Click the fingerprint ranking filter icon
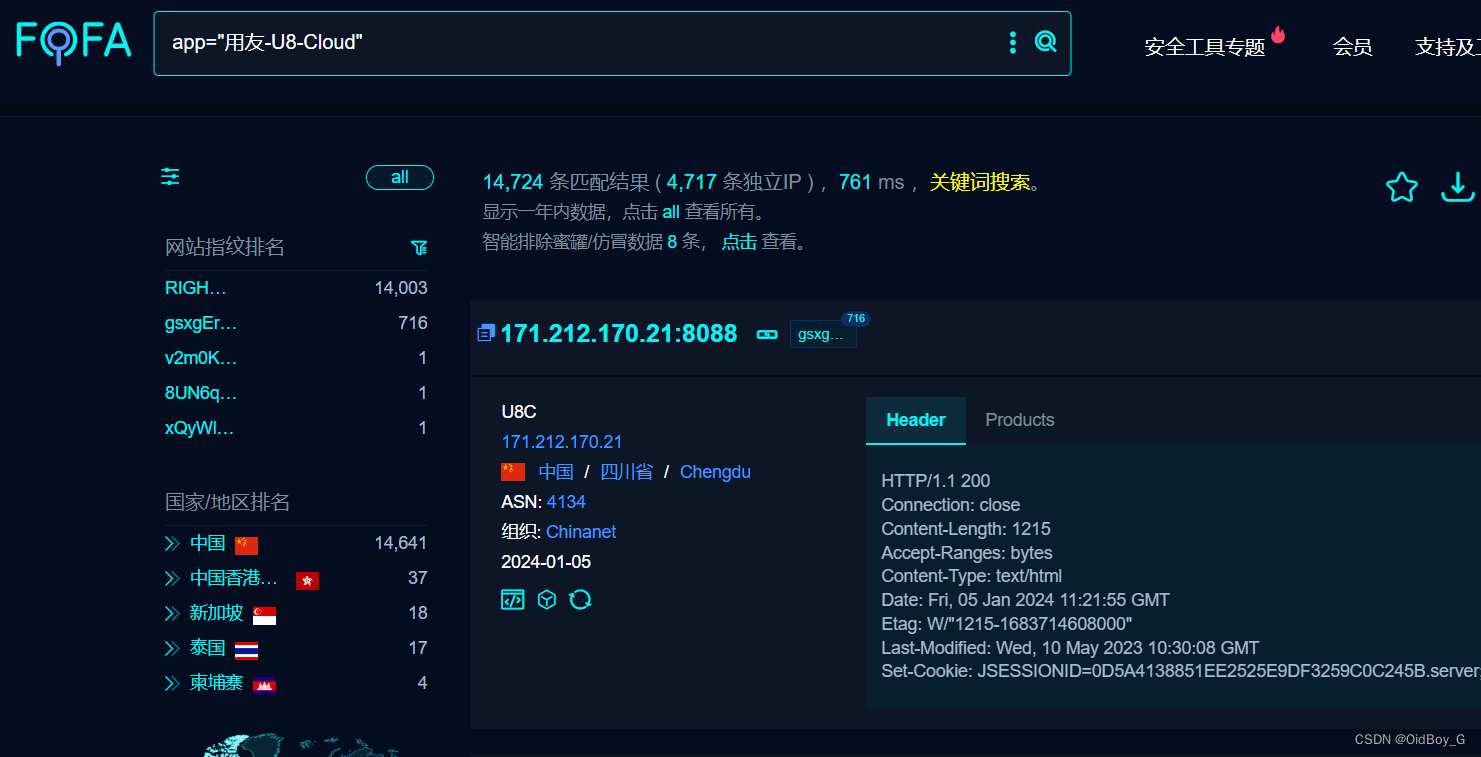Image resolution: width=1481 pixels, height=757 pixels. tap(419, 247)
